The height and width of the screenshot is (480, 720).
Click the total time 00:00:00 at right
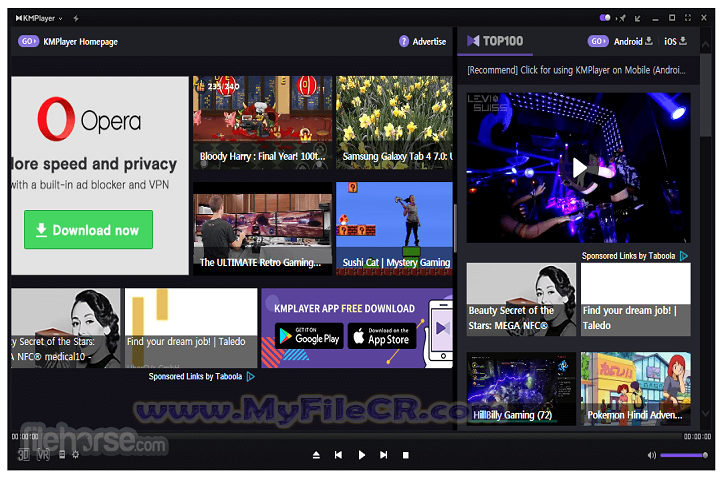point(697,437)
